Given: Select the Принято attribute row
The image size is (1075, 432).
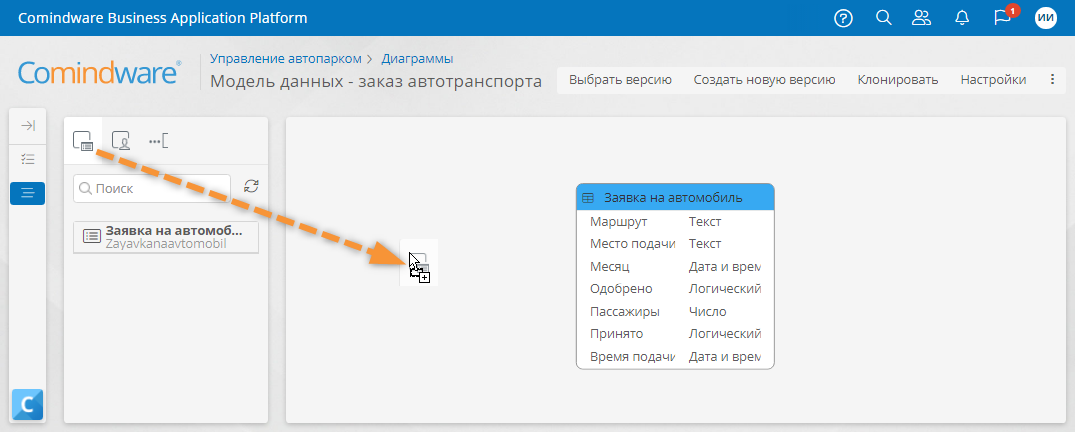Looking at the screenshot, I should (675, 334).
